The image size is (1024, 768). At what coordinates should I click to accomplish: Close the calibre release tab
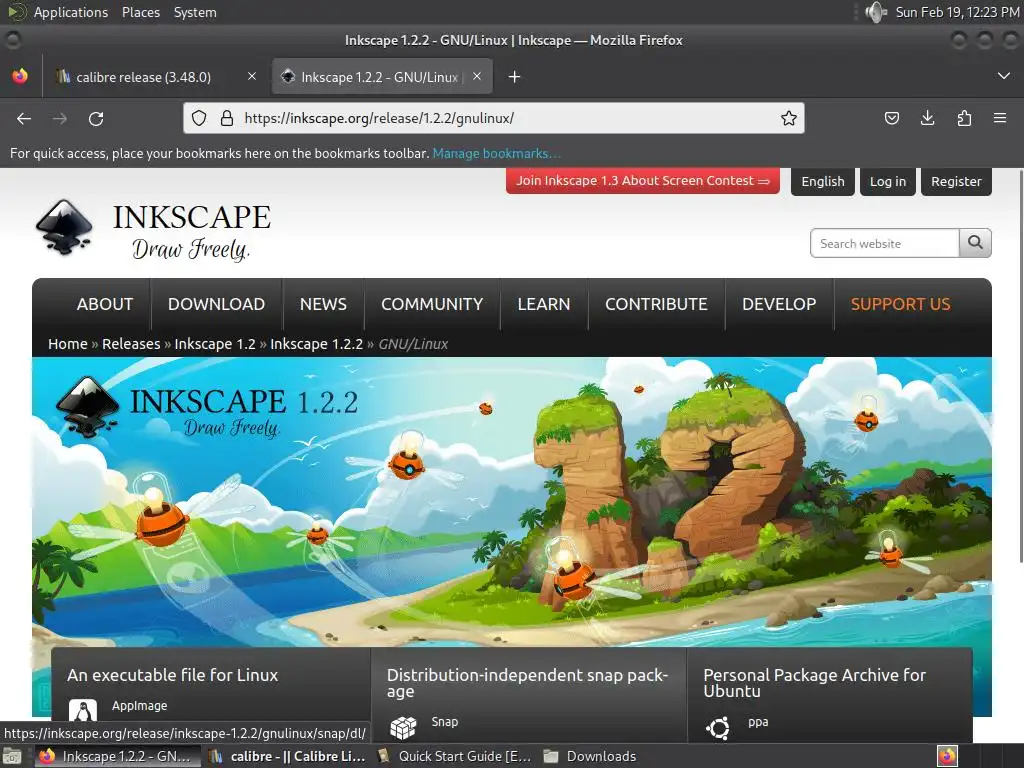[252, 76]
